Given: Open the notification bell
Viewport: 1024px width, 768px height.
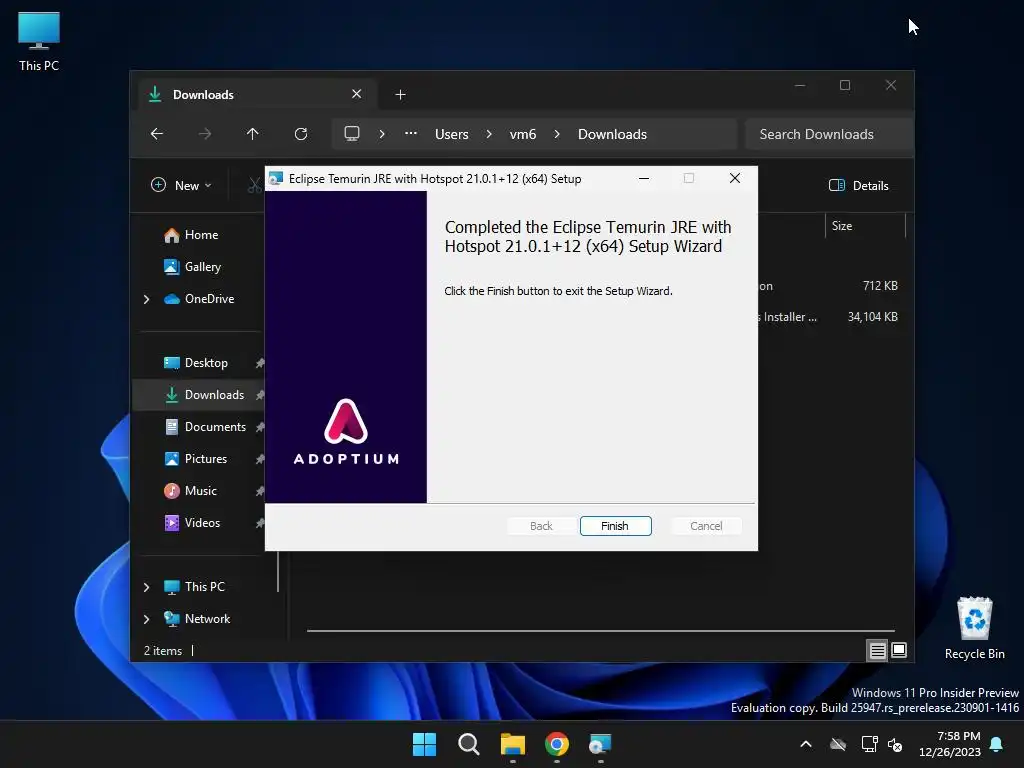Looking at the screenshot, I should point(997,744).
